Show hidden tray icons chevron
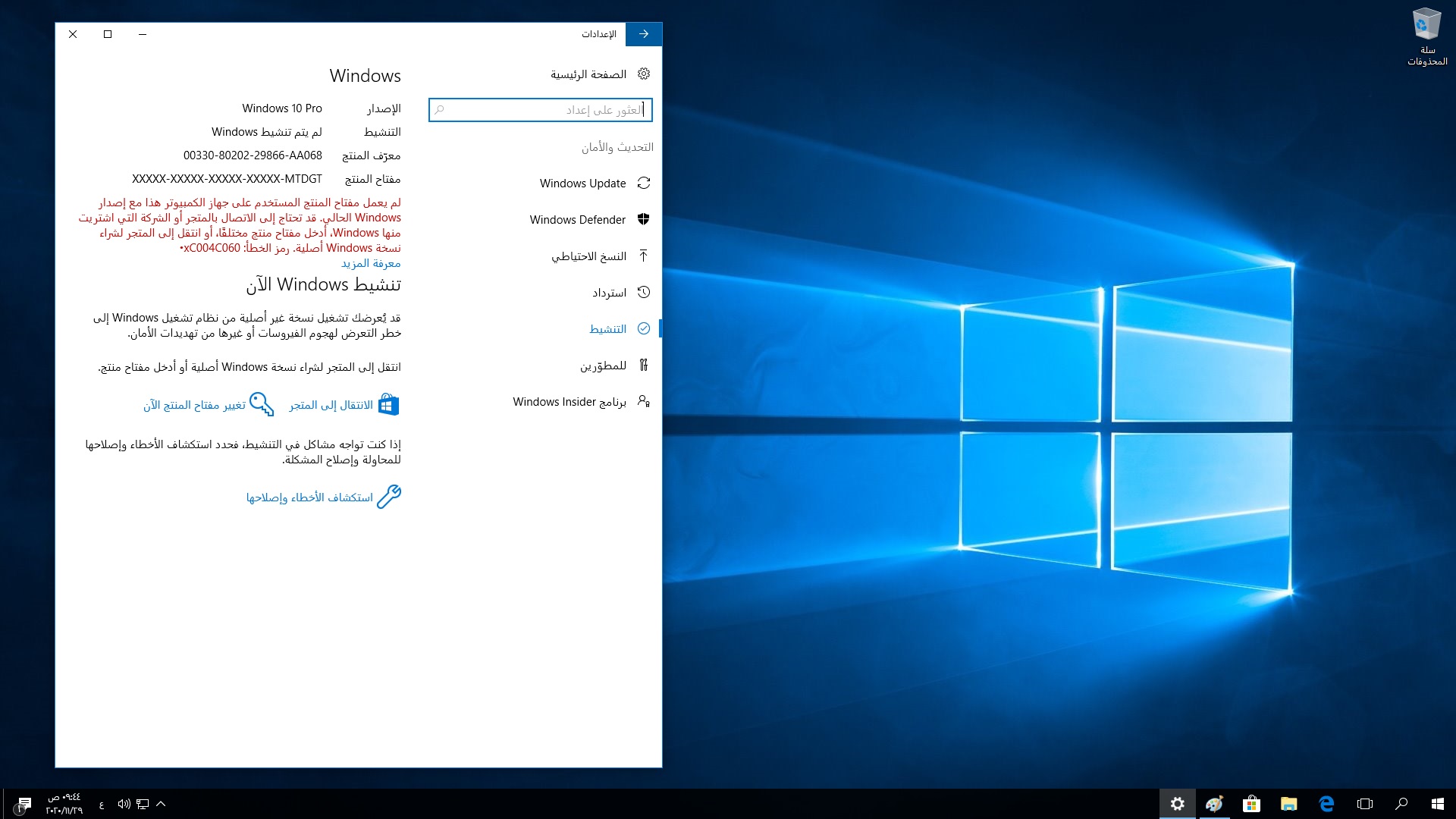The image size is (1456, 819). pos(161,804)
